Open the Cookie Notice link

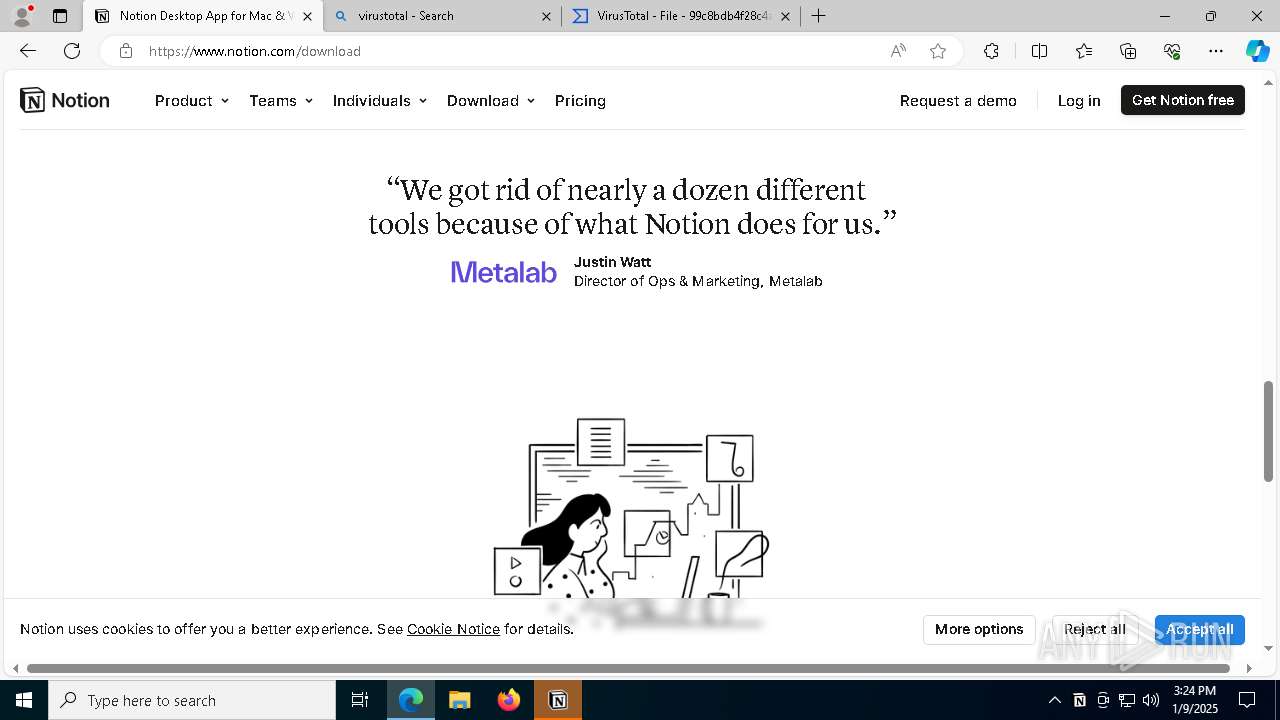click(453, 629)
